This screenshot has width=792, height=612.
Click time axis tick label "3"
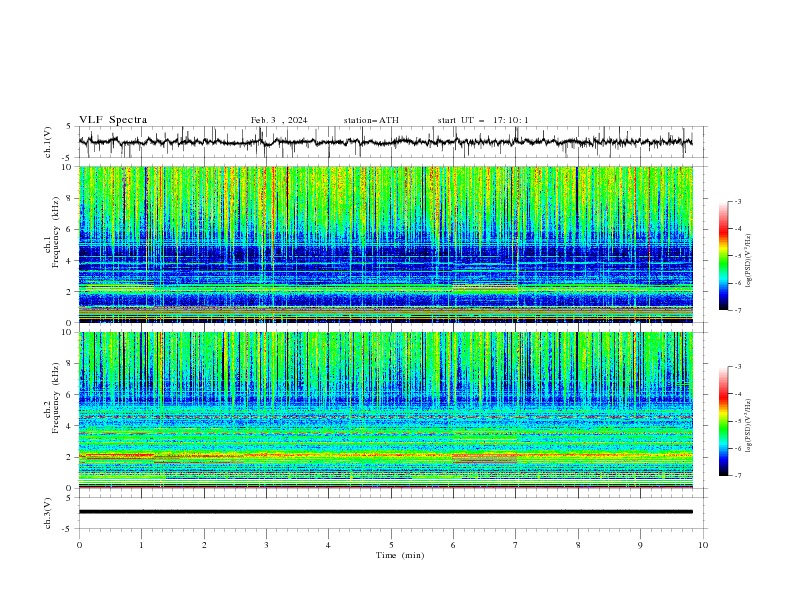pos(266,545)
